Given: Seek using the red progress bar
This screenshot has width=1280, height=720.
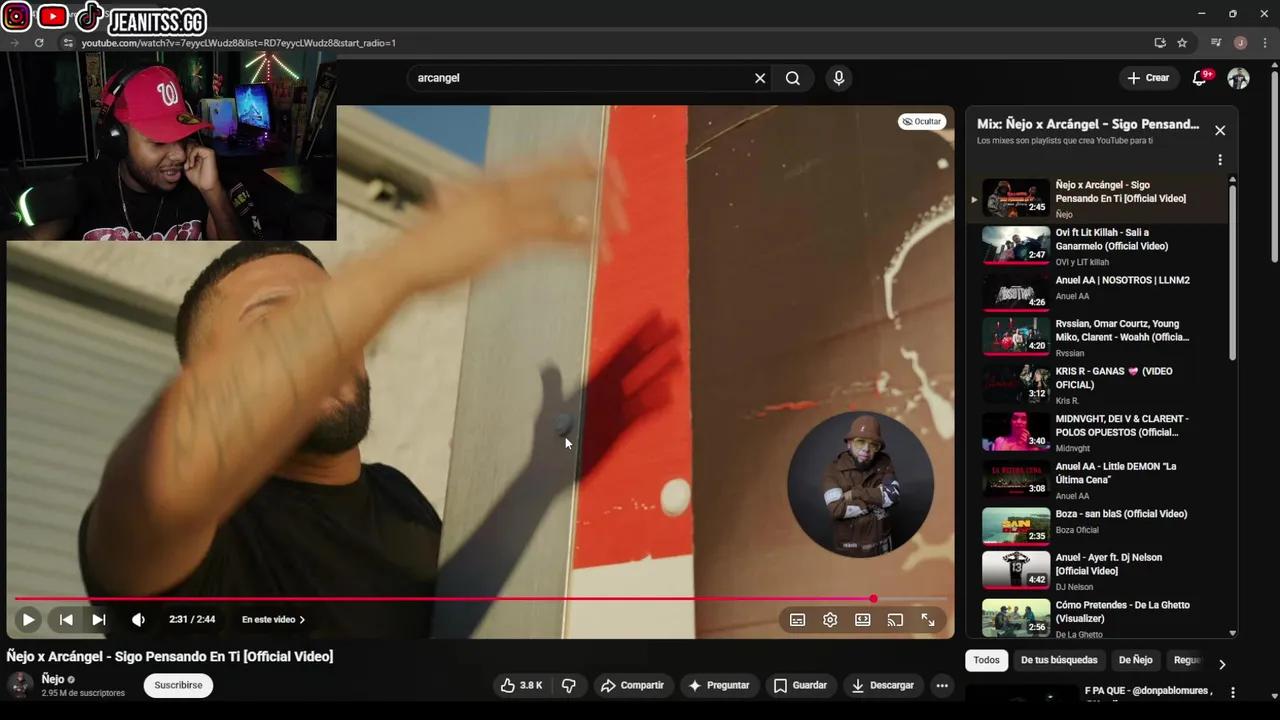Looking at the screenshot, I should 480,599.
